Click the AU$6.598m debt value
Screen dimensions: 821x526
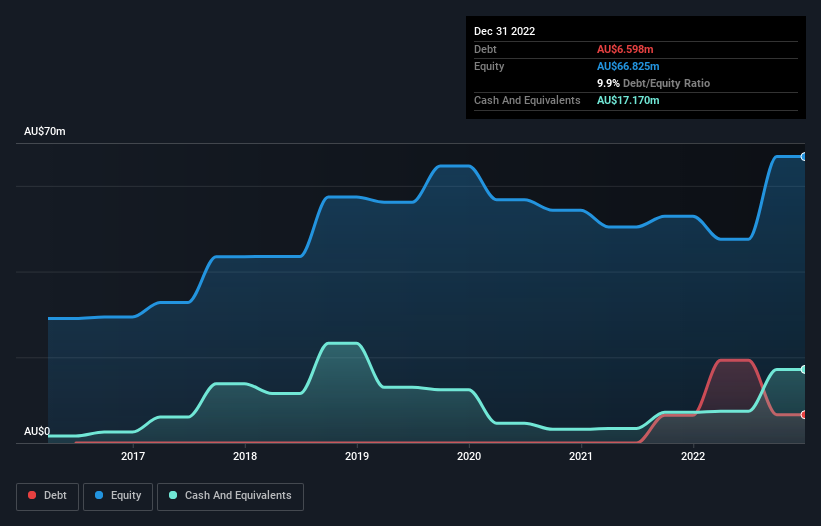pos(625,49)
